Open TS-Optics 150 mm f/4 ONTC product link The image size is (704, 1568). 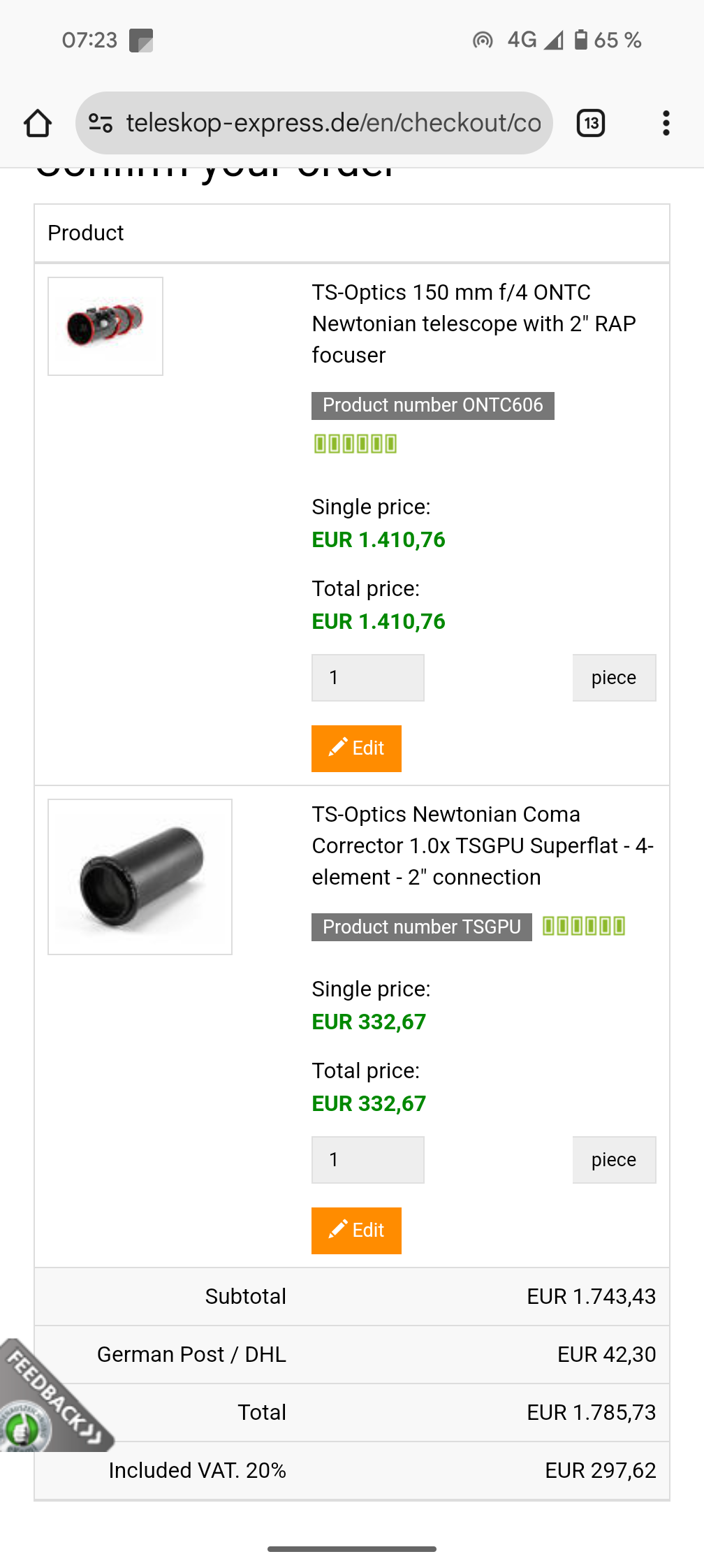coord(474,324)
